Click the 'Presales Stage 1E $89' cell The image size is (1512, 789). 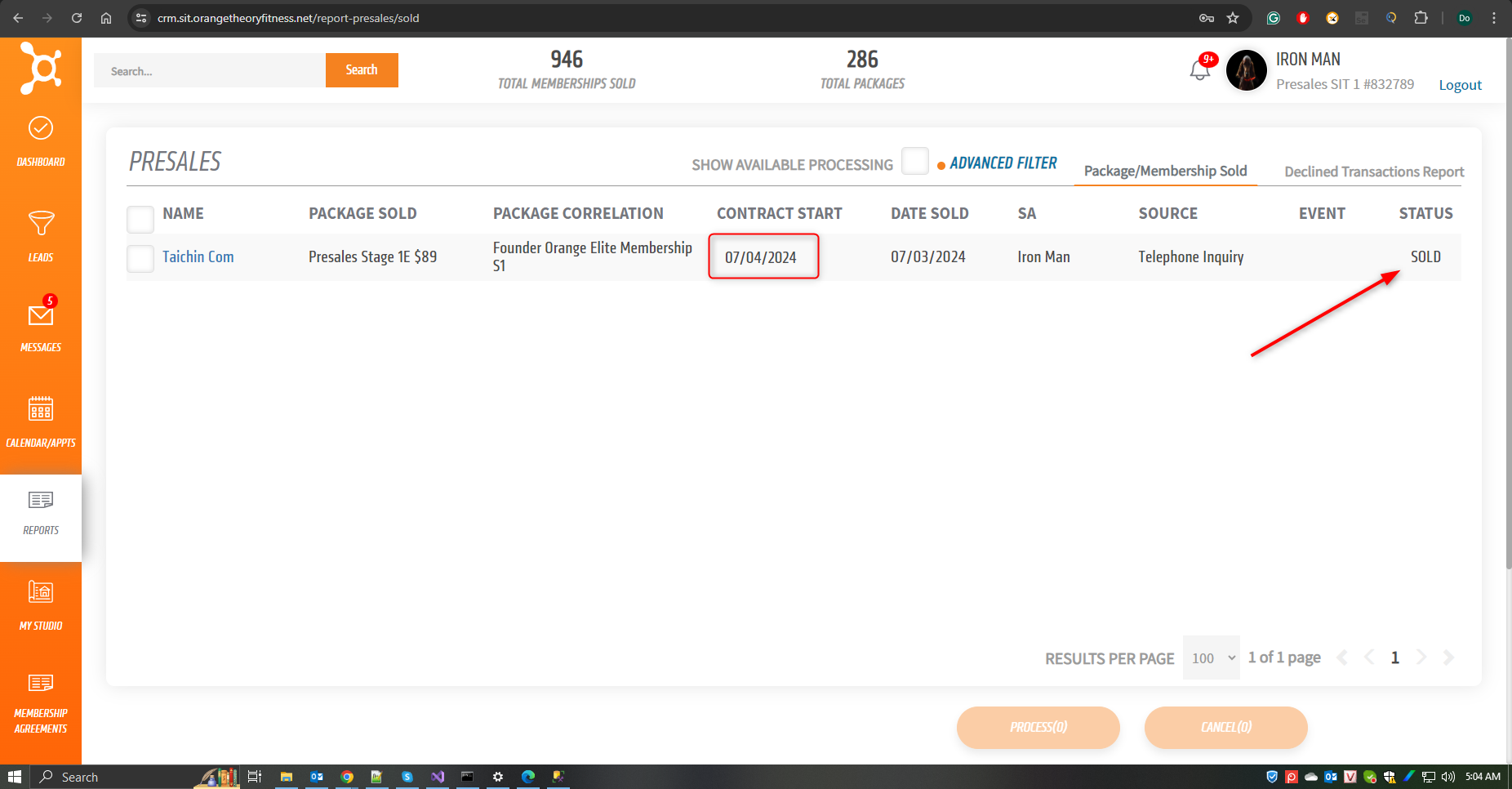tap(372, 256)
